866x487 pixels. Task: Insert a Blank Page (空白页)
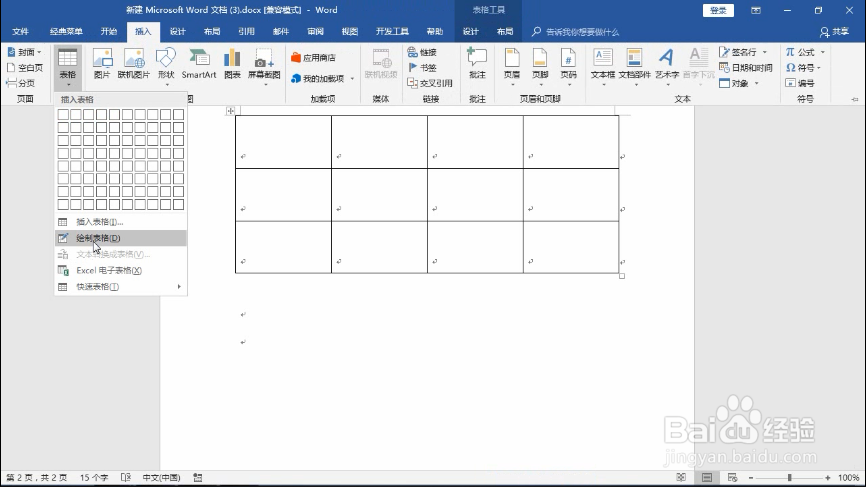tap(24, 67)
